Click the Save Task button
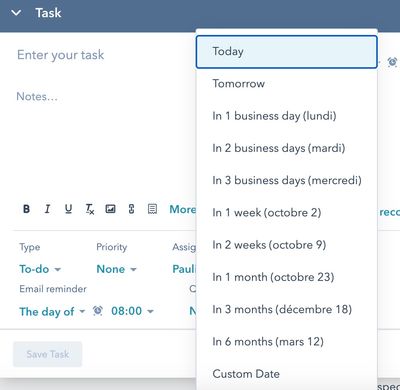The width and height of the screenshot is (400, 390). coord(48,354)
